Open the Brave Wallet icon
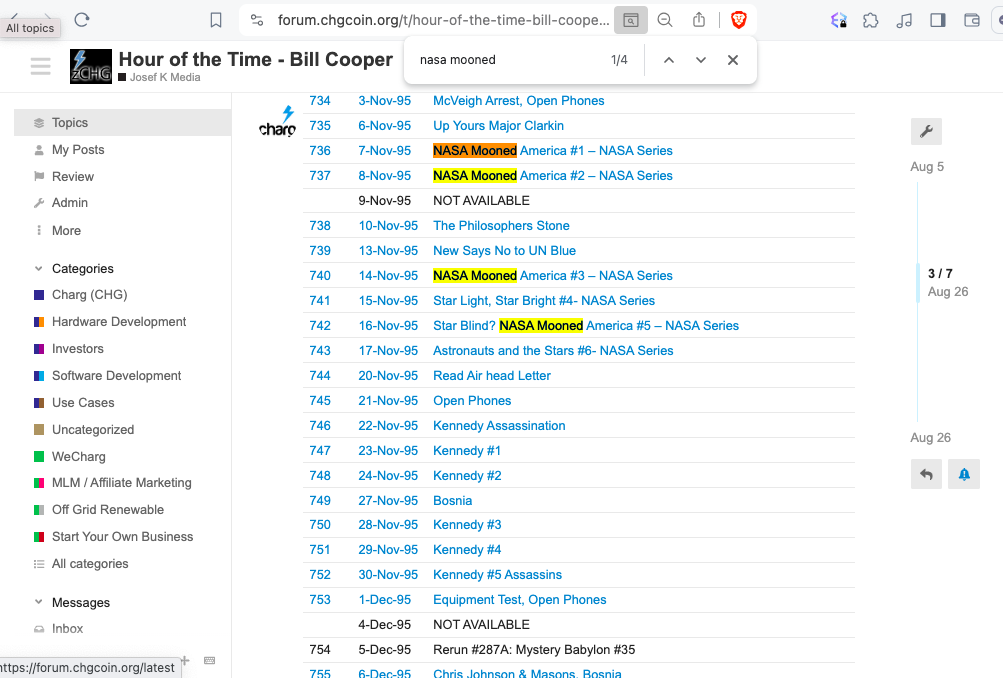Screen dimensions: 1003x678 [972, 20]
